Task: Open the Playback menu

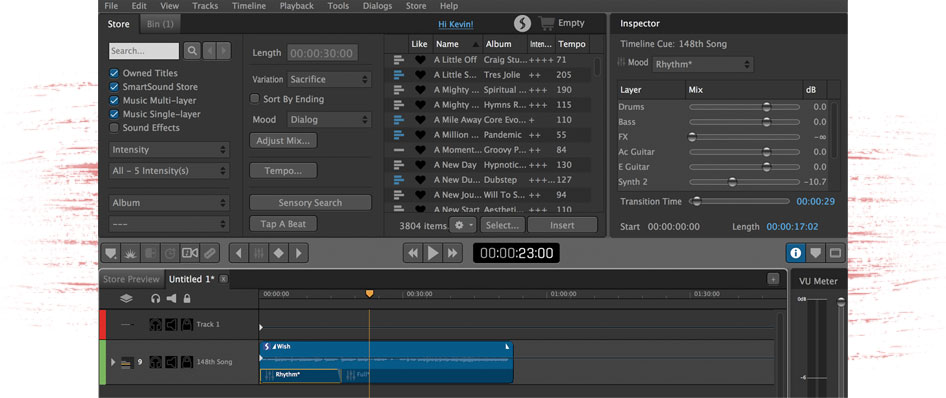Action: click(296, 6)
